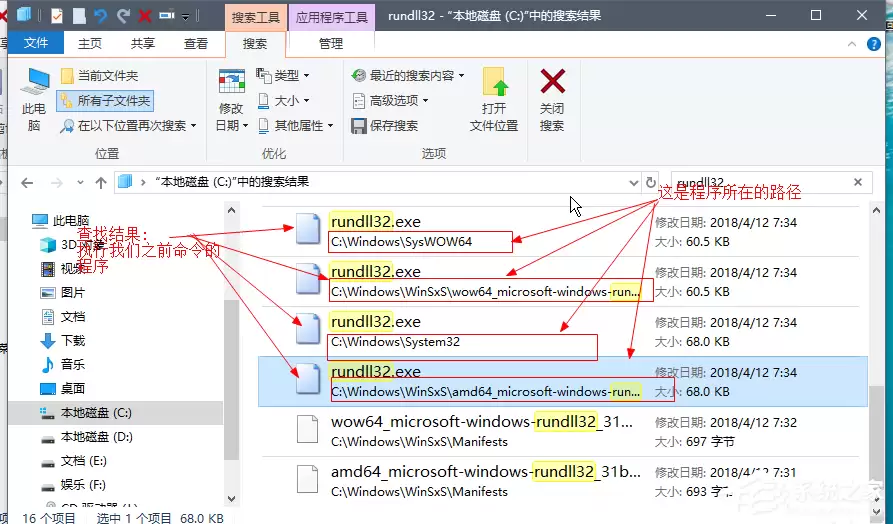Select amd64_microsoft-windows-rundll32 manifest file
Screen dimensions: 893x524
pos(563,481)
